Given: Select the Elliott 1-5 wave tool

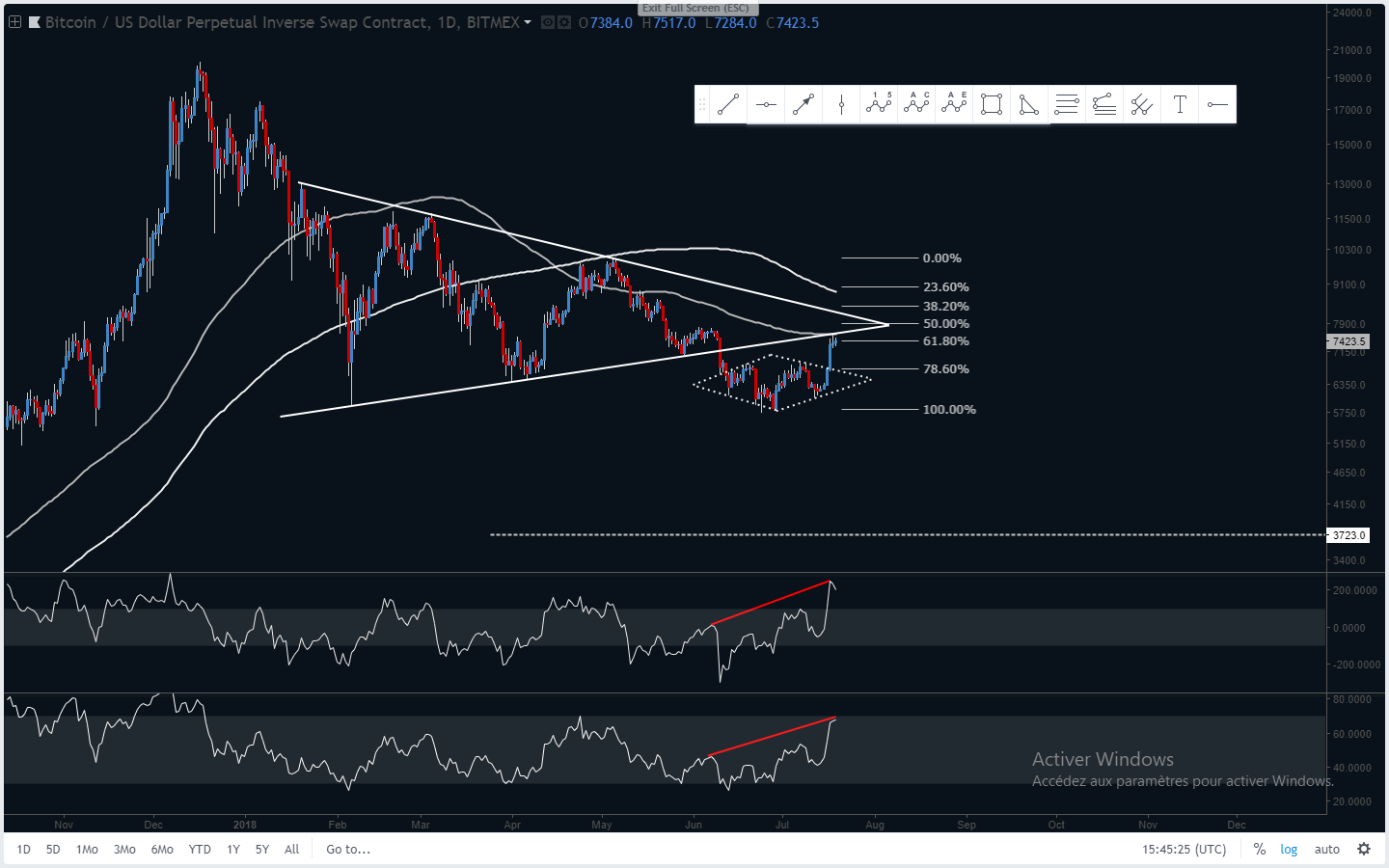Looking at the screenshot, I should pyautogui.click(x=879, y=104).
